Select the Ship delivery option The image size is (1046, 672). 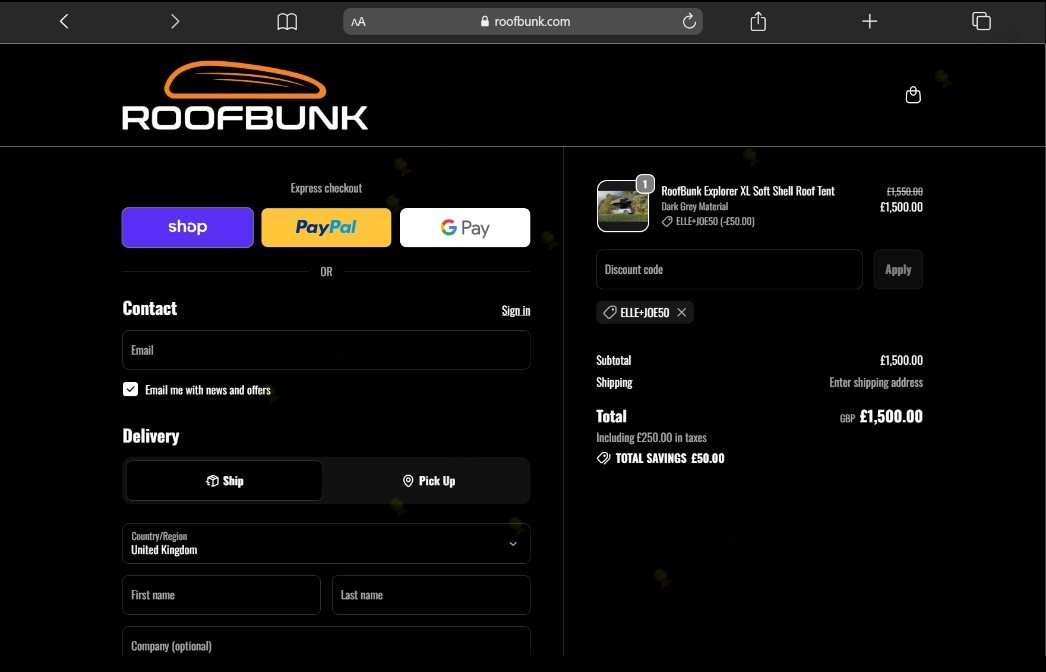coord(224,480)
